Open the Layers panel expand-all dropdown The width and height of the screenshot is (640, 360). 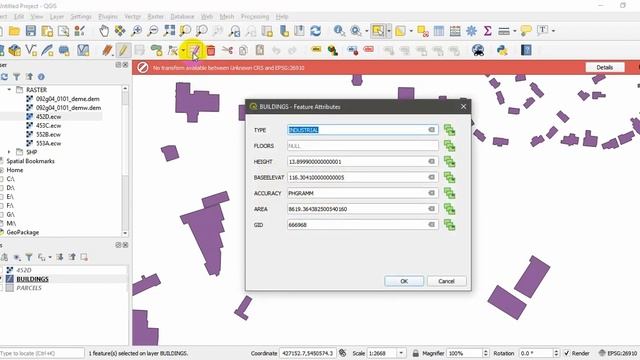click(50, 257)
